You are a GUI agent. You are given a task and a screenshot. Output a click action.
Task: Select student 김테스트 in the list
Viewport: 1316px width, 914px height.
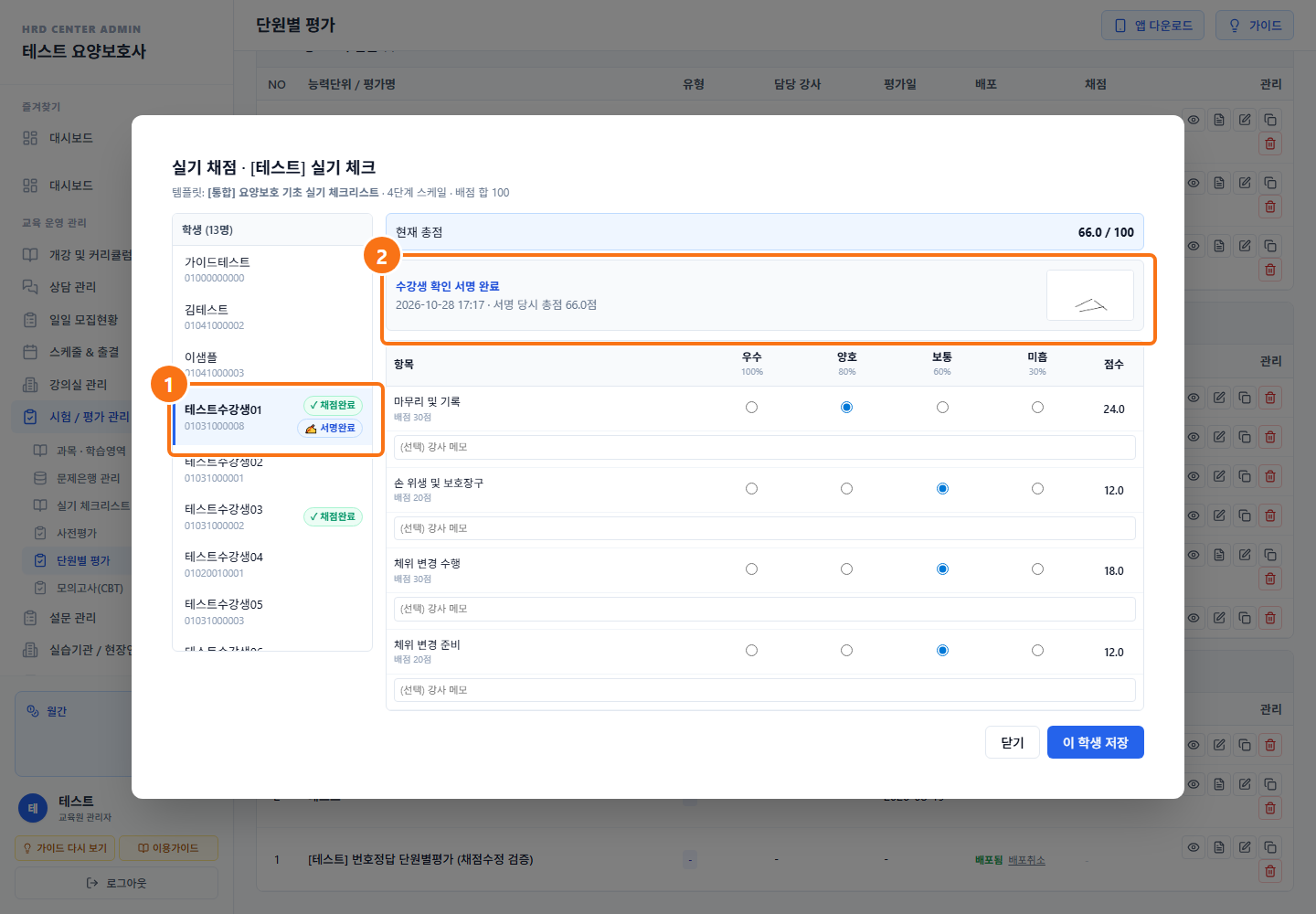tap(272, 317)
